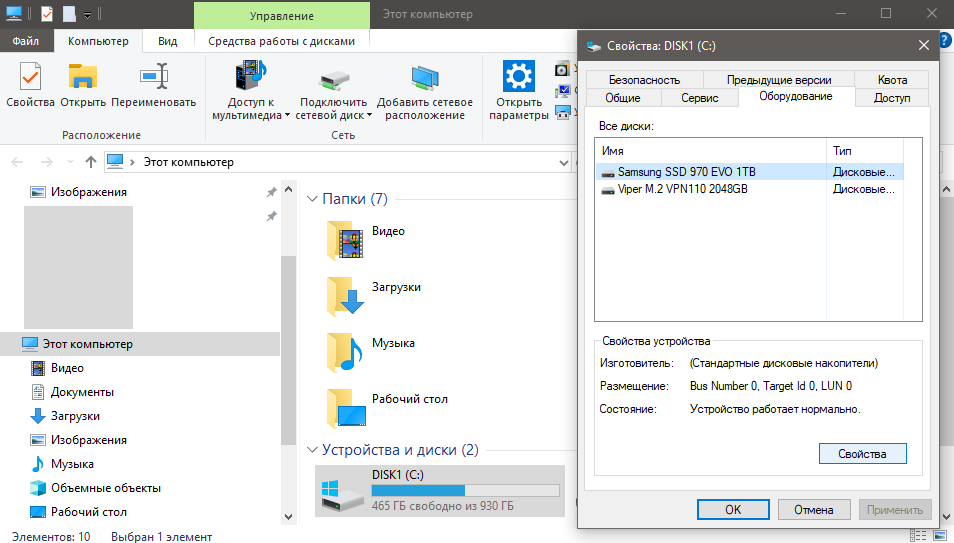Click the Имя column header
954x543 pixels.
pyautogui.click(x=711, y=151)
